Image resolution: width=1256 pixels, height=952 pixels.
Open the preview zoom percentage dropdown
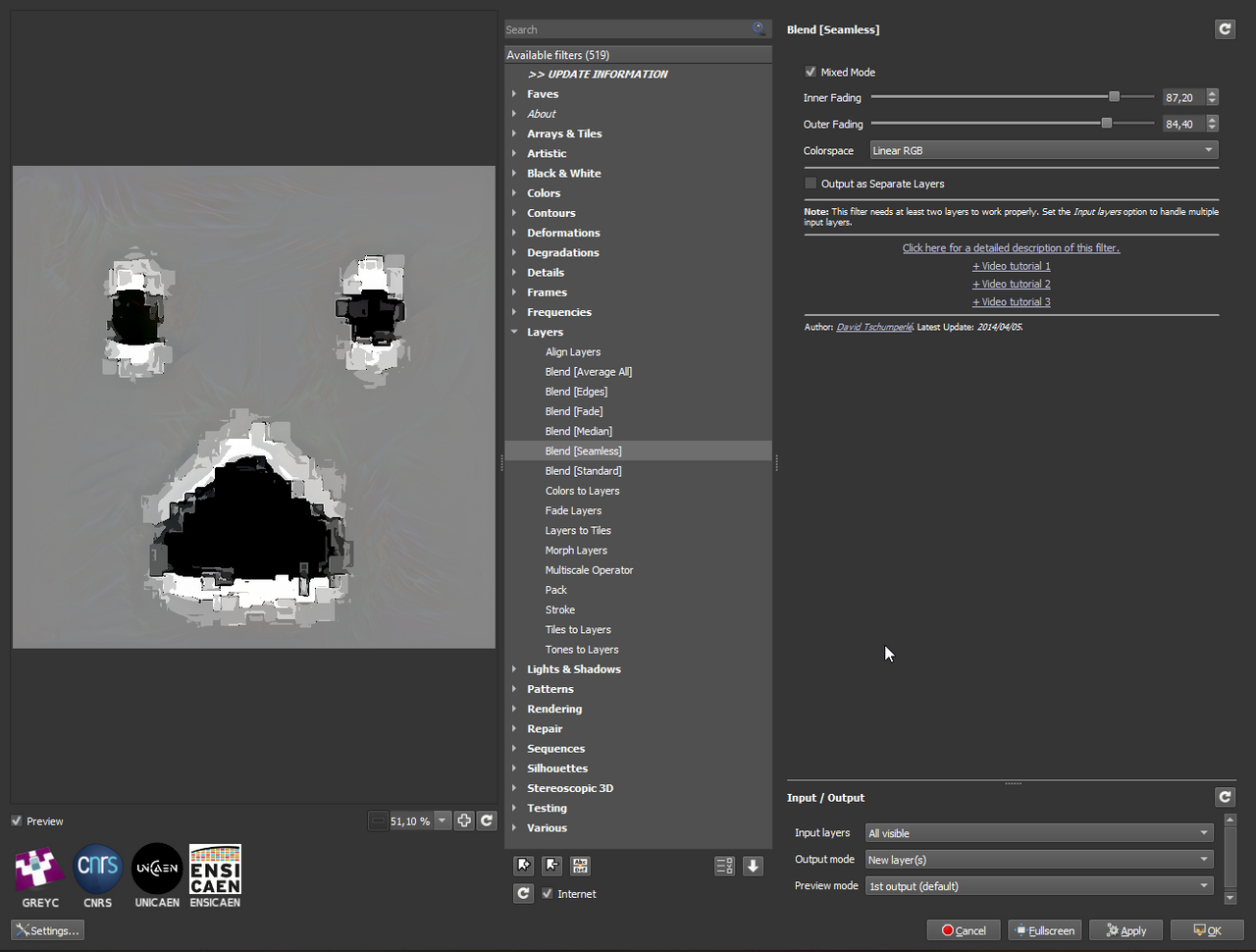[x=443, y=820]
